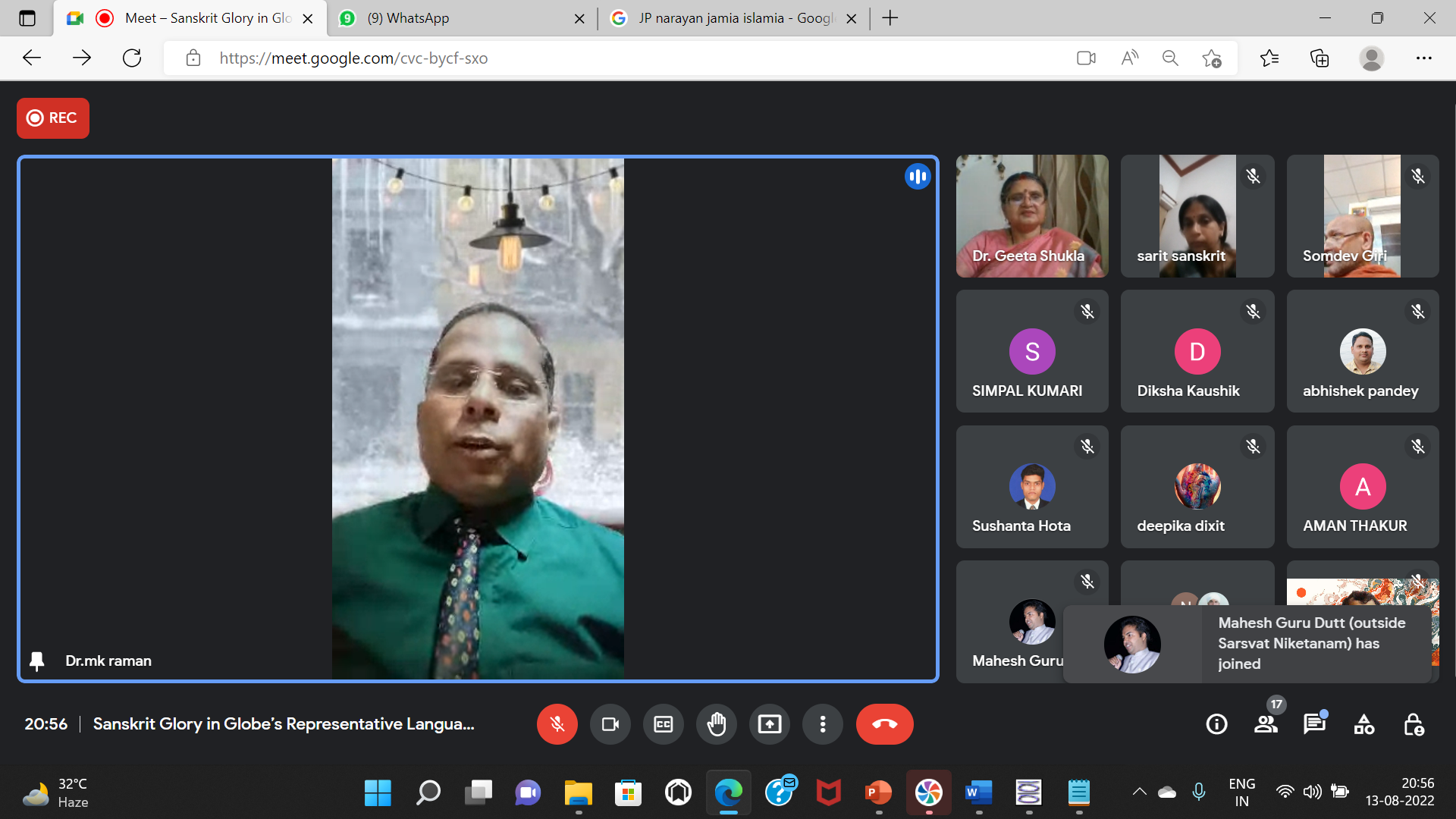The height and width of the screenshot is (819, 1456).
Task: Click Dr. Geeta Shukla video tile
Action: (1031, 216)
